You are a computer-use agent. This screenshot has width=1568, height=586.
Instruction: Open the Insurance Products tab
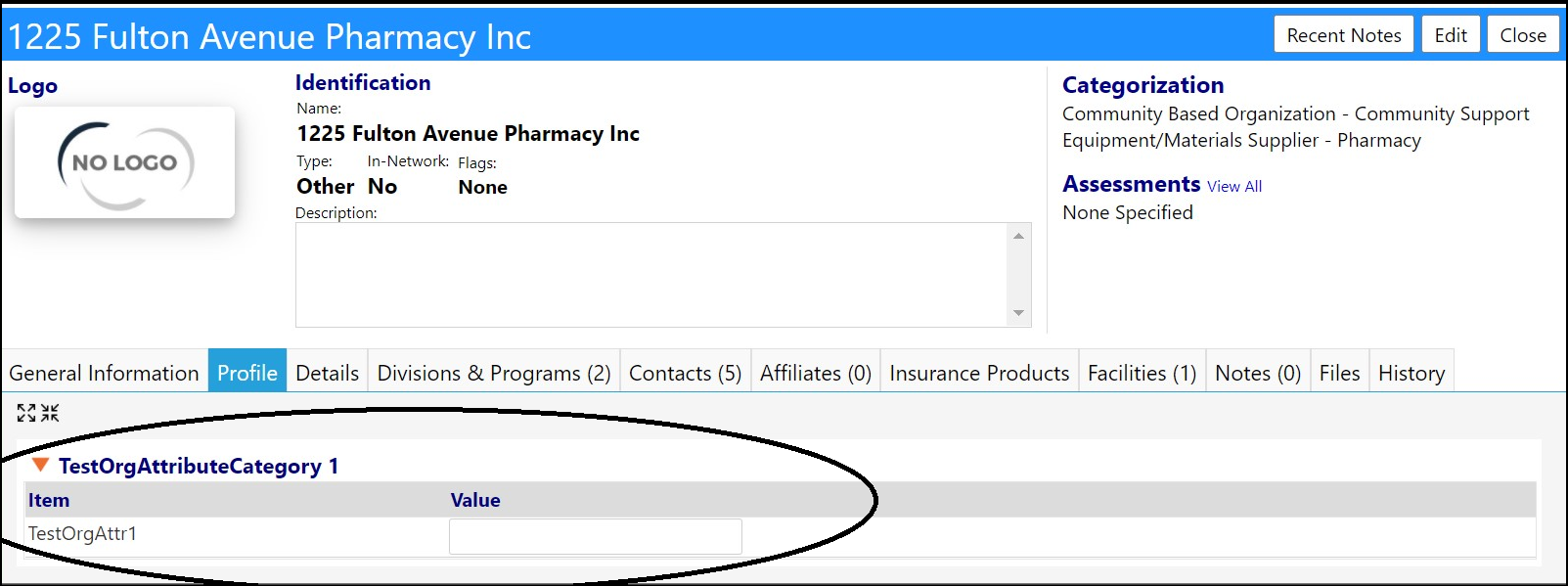click(979, 373)
